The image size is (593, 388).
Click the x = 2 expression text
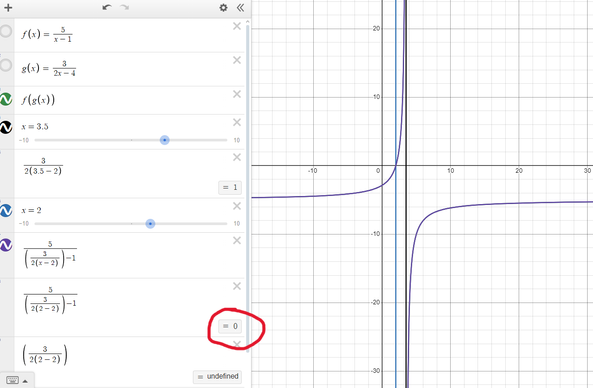31,210
